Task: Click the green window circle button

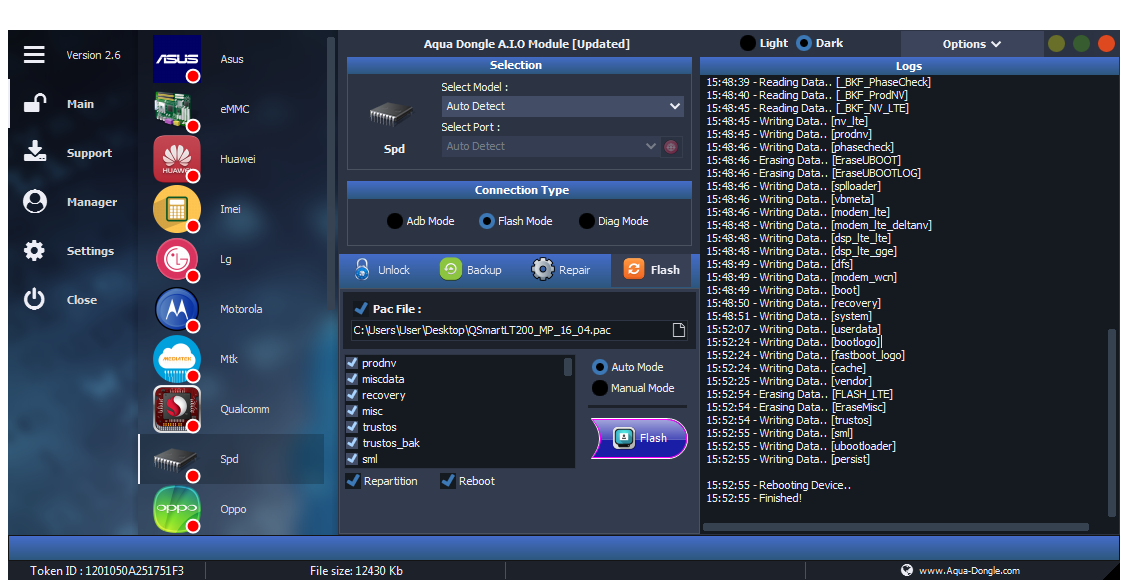Action: (1081, 44)
